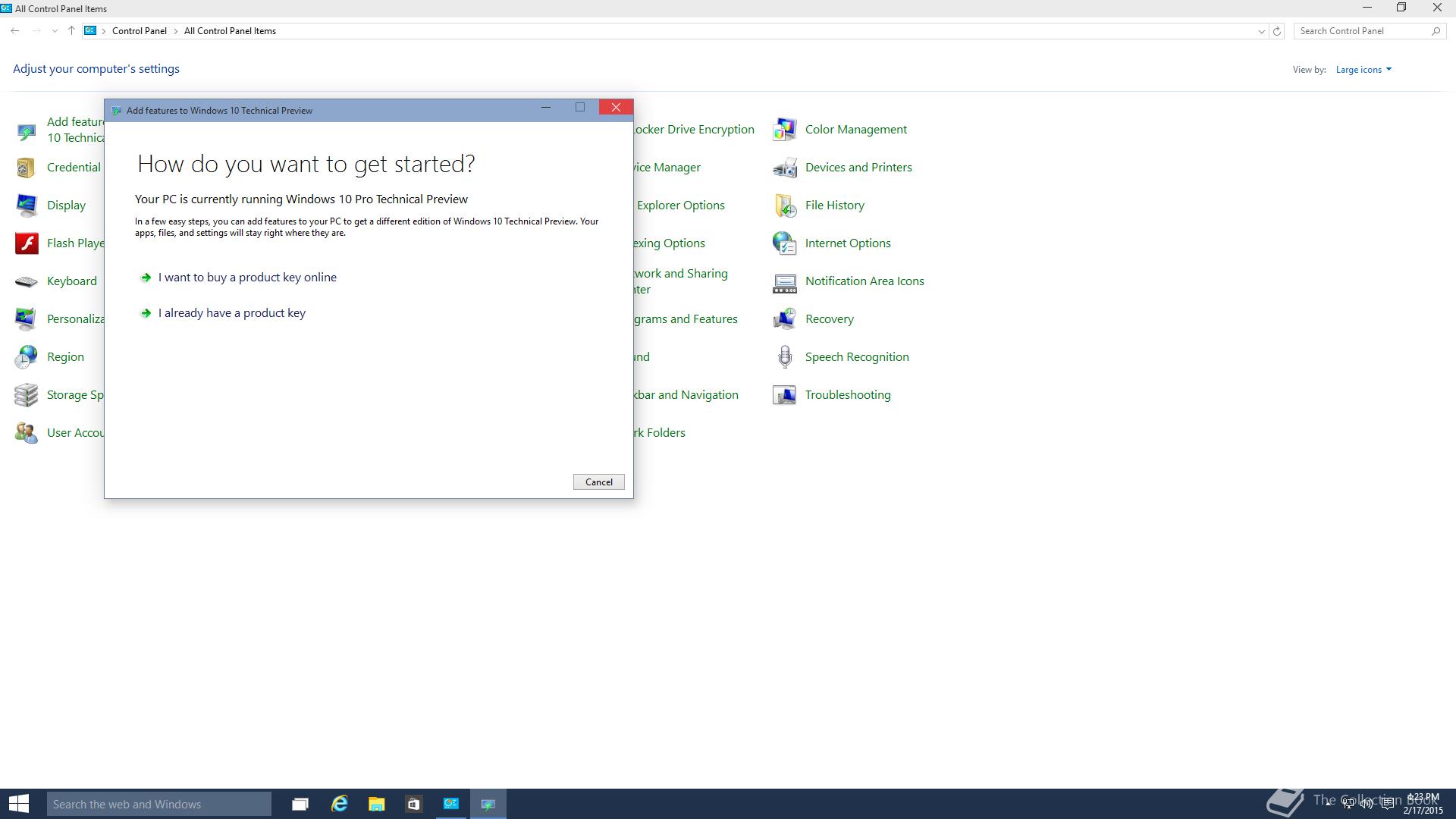The height and width of the screenshot is (819, 1456).
Task: Open the Troubleshooting link
Action: pyautogui.click(x=848, y=395)
